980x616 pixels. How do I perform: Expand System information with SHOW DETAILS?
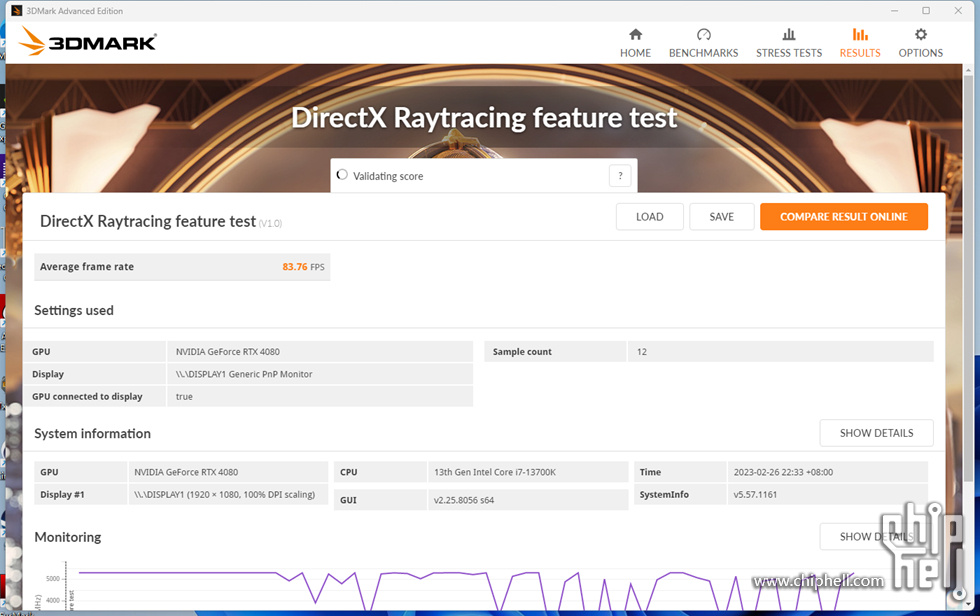[876, 433]
